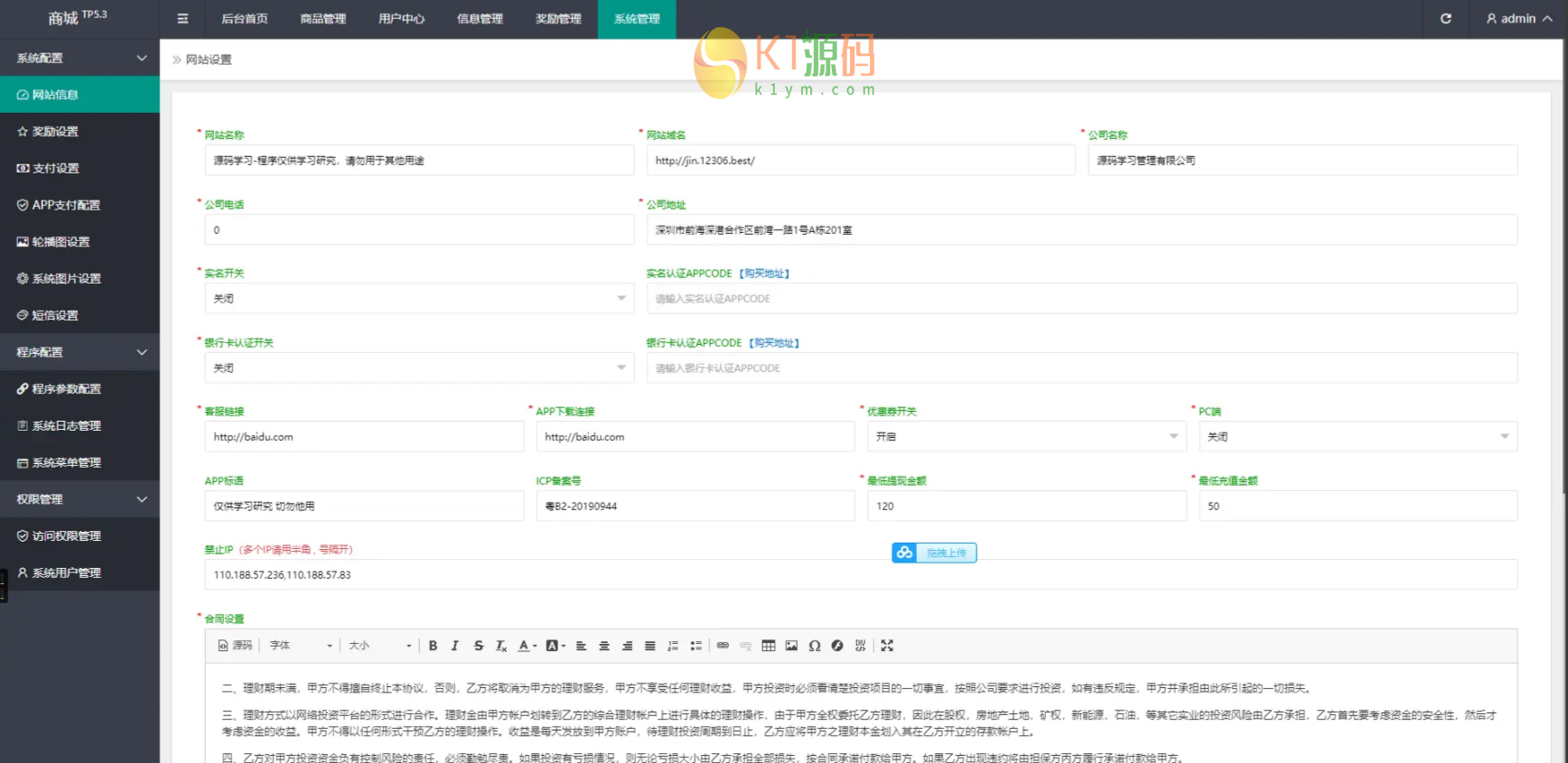Open the 奖励设置 sidebar item
This screenshot has height=763, width=1568.
(79, 132)
